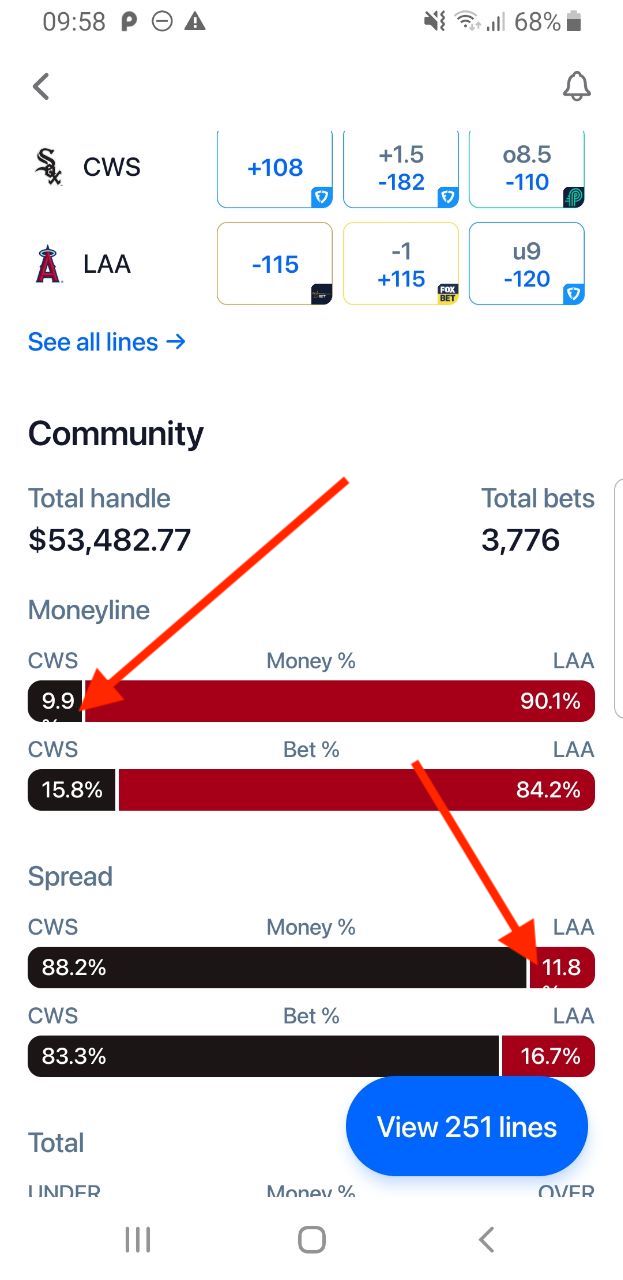The image size is (623, 1280).
Task: Select CWS spread +1.5 -182 odds
Action: click(x=401, y=167)
